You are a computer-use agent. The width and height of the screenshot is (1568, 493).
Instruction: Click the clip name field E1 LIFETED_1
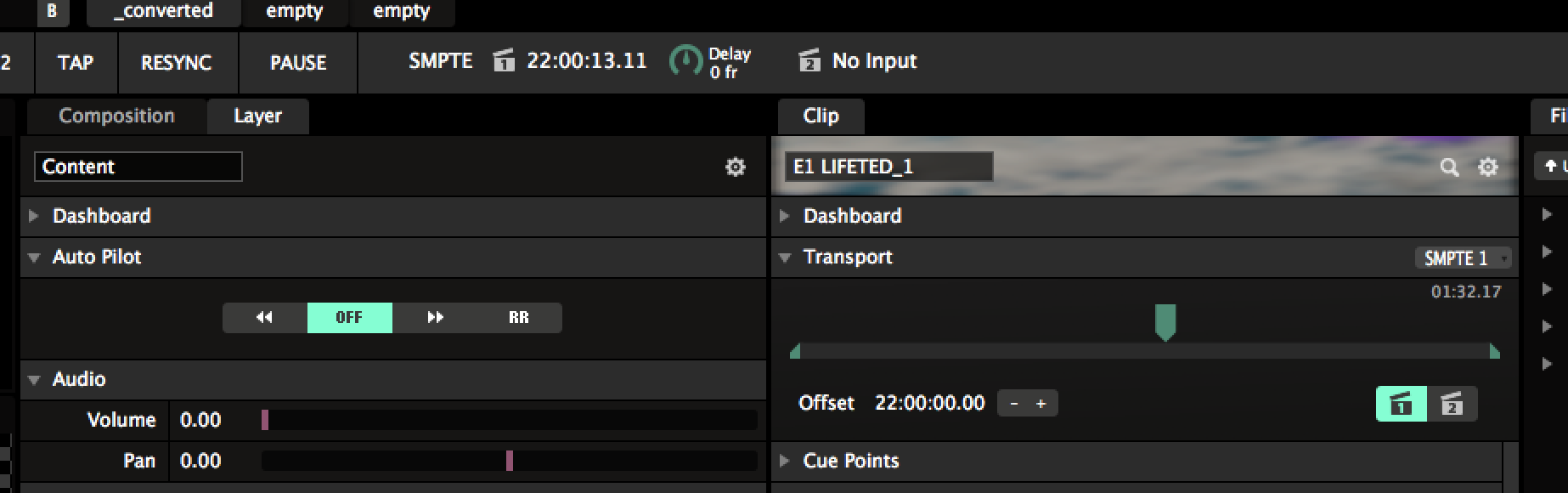click(x=888, y=167)
